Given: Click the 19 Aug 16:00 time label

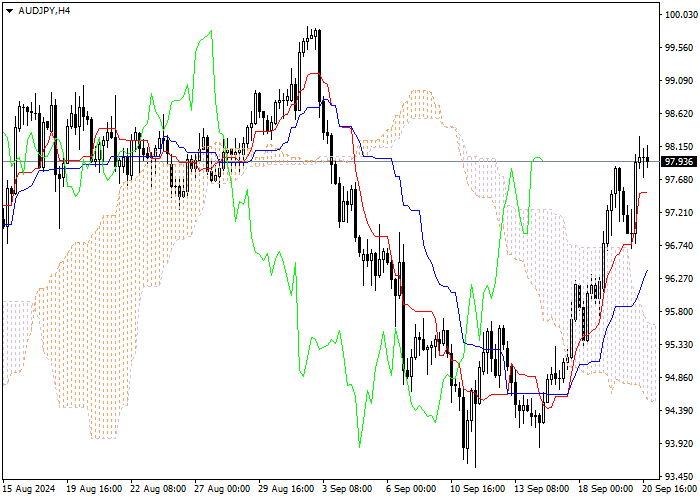Looking at the screenshot, I should (x=94, y=489).
